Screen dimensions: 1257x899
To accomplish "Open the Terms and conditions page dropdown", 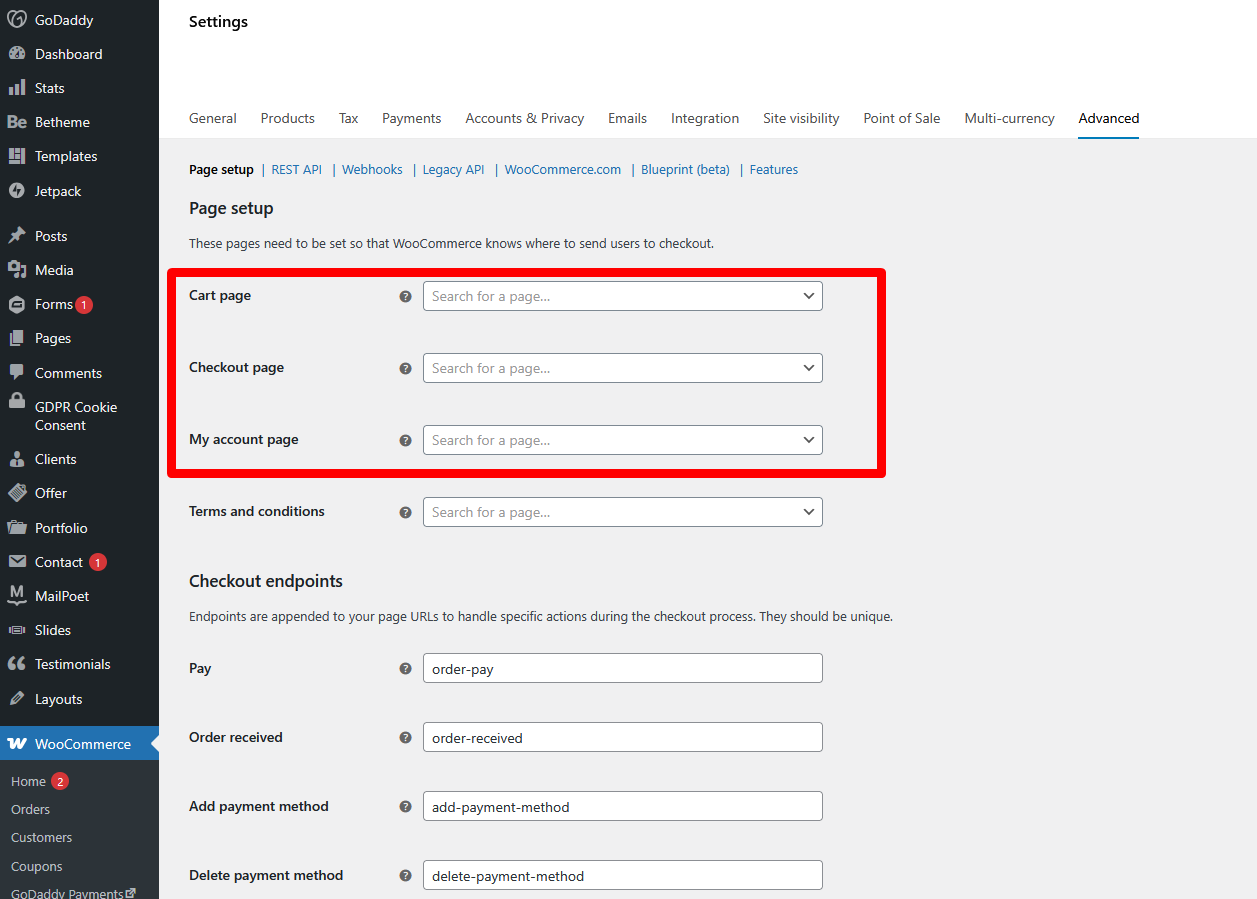I will (622, 513).
